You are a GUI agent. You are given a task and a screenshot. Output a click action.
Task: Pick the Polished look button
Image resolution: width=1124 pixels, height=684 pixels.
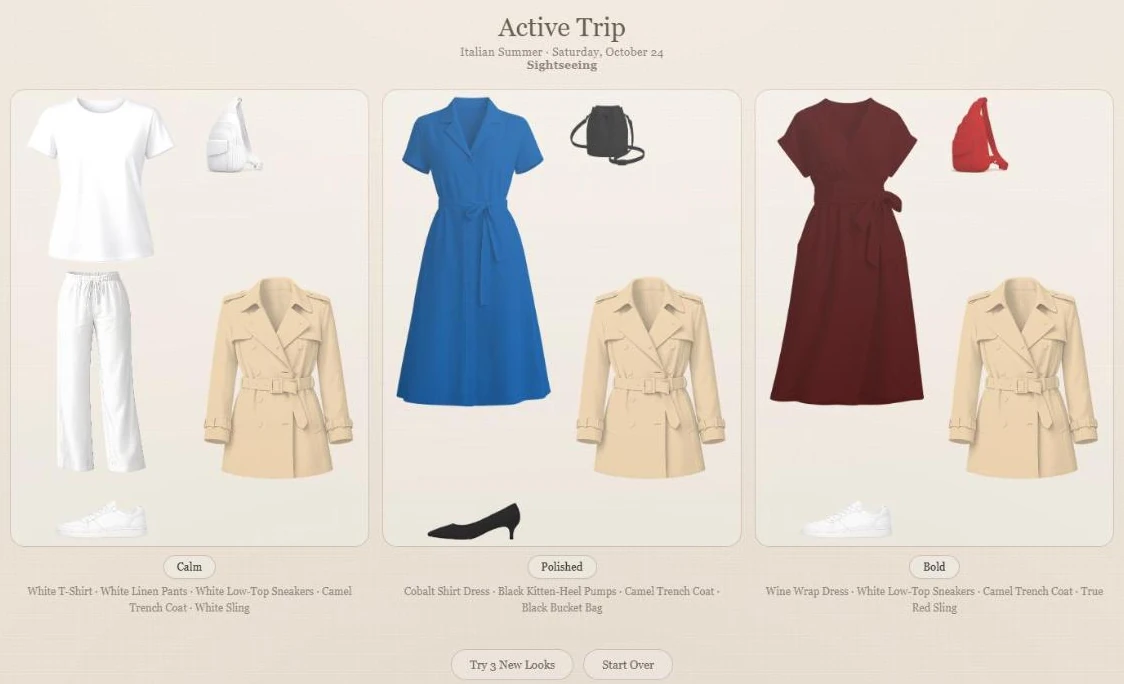pyautogui.click(x=562, y=566)
